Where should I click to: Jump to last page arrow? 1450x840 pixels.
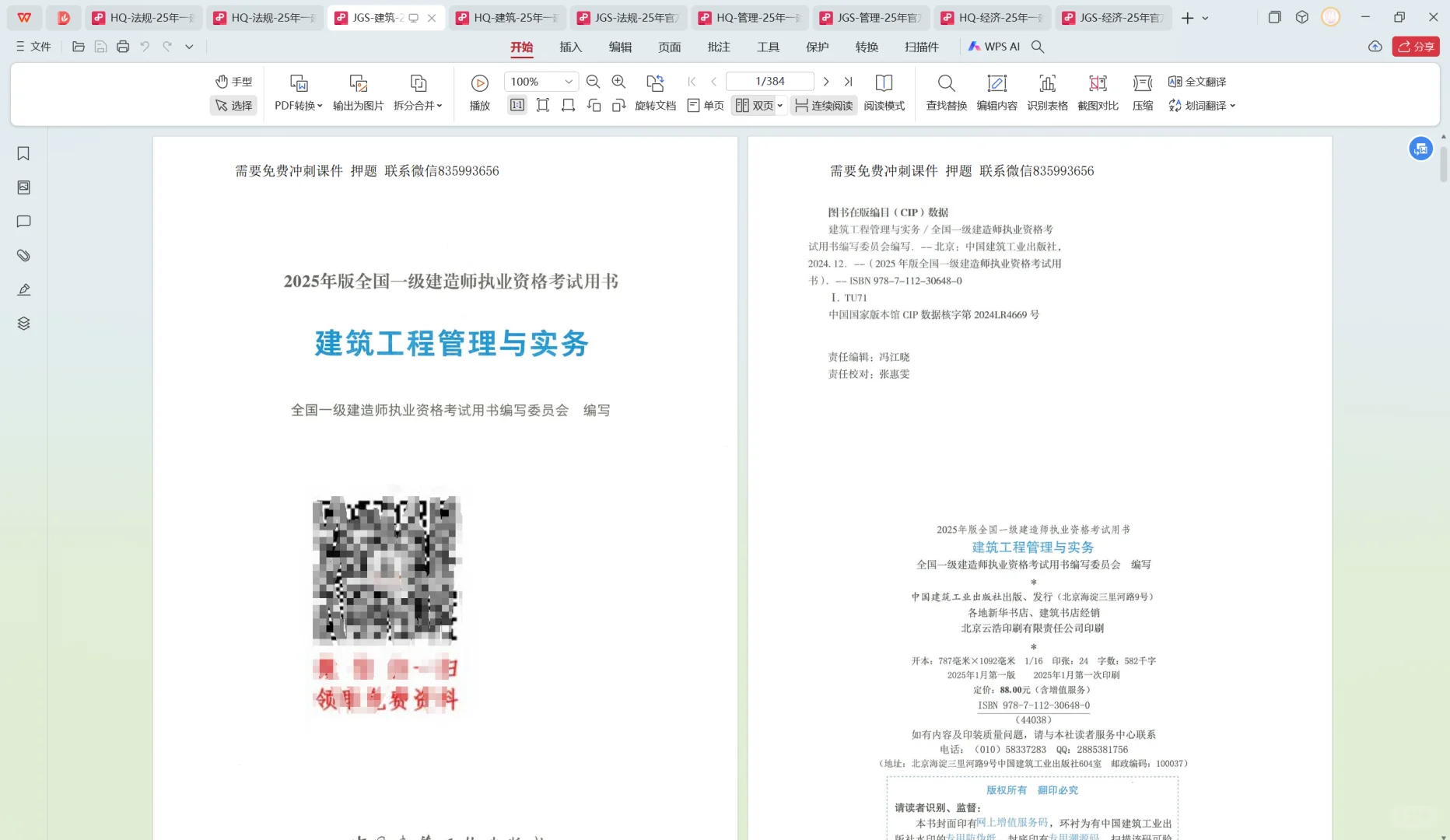point(848,82)
